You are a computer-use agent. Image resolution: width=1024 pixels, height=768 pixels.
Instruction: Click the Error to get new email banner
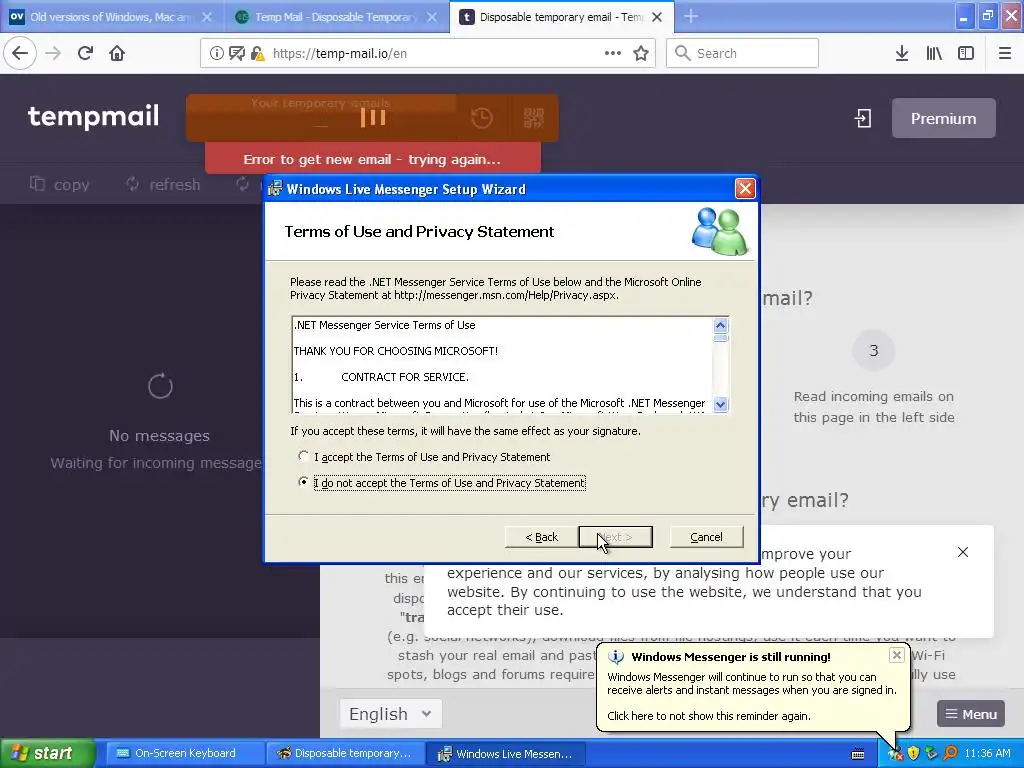(x=372, y=159)
